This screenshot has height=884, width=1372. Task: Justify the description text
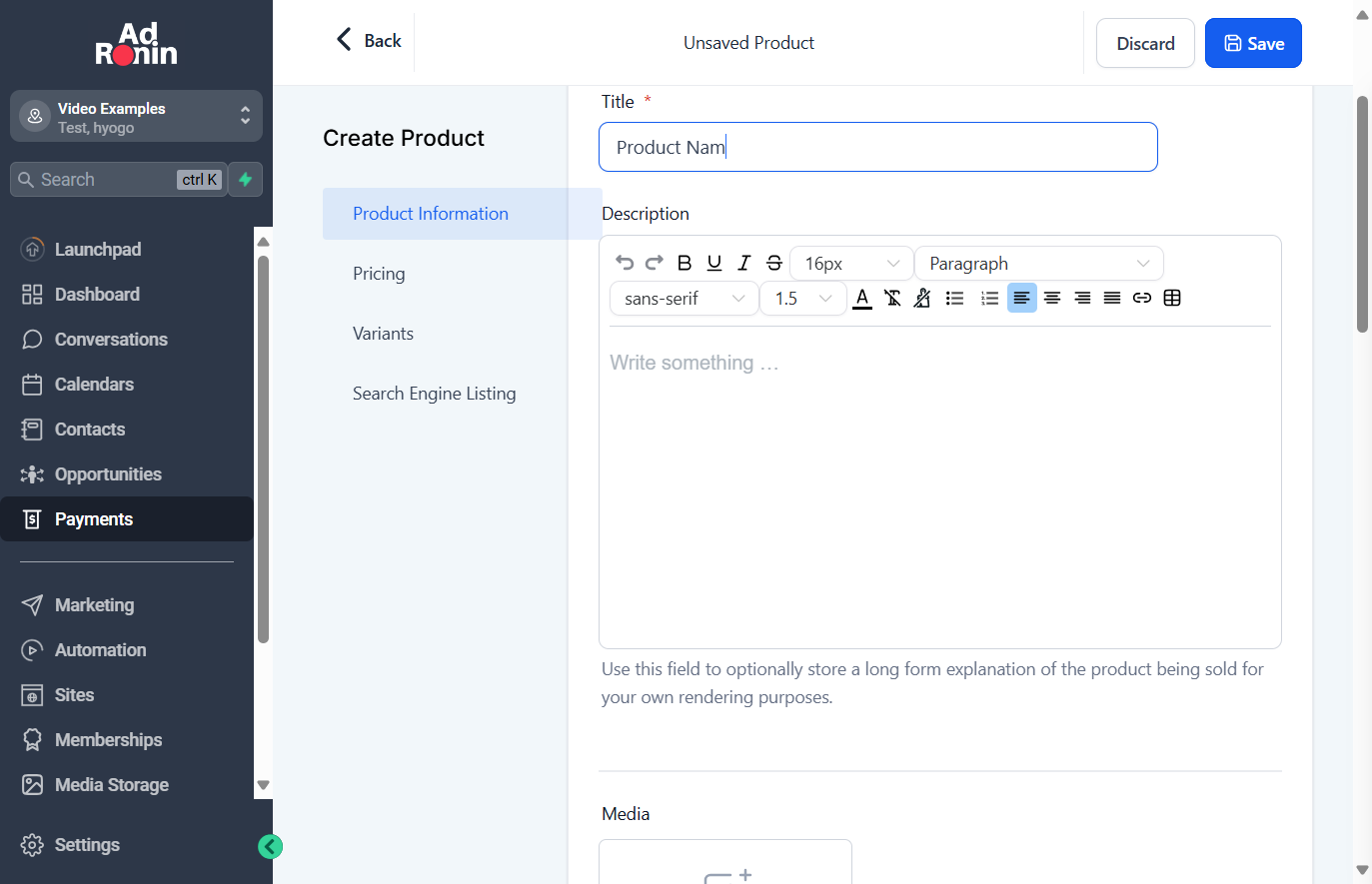tap(1112, 298)
